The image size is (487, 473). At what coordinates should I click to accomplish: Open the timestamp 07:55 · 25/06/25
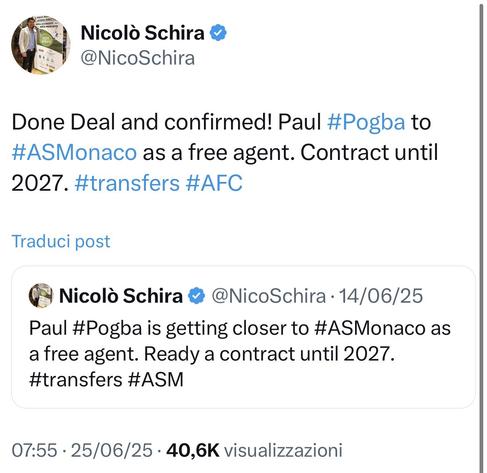pyautogui.click(x=82, y=450)
